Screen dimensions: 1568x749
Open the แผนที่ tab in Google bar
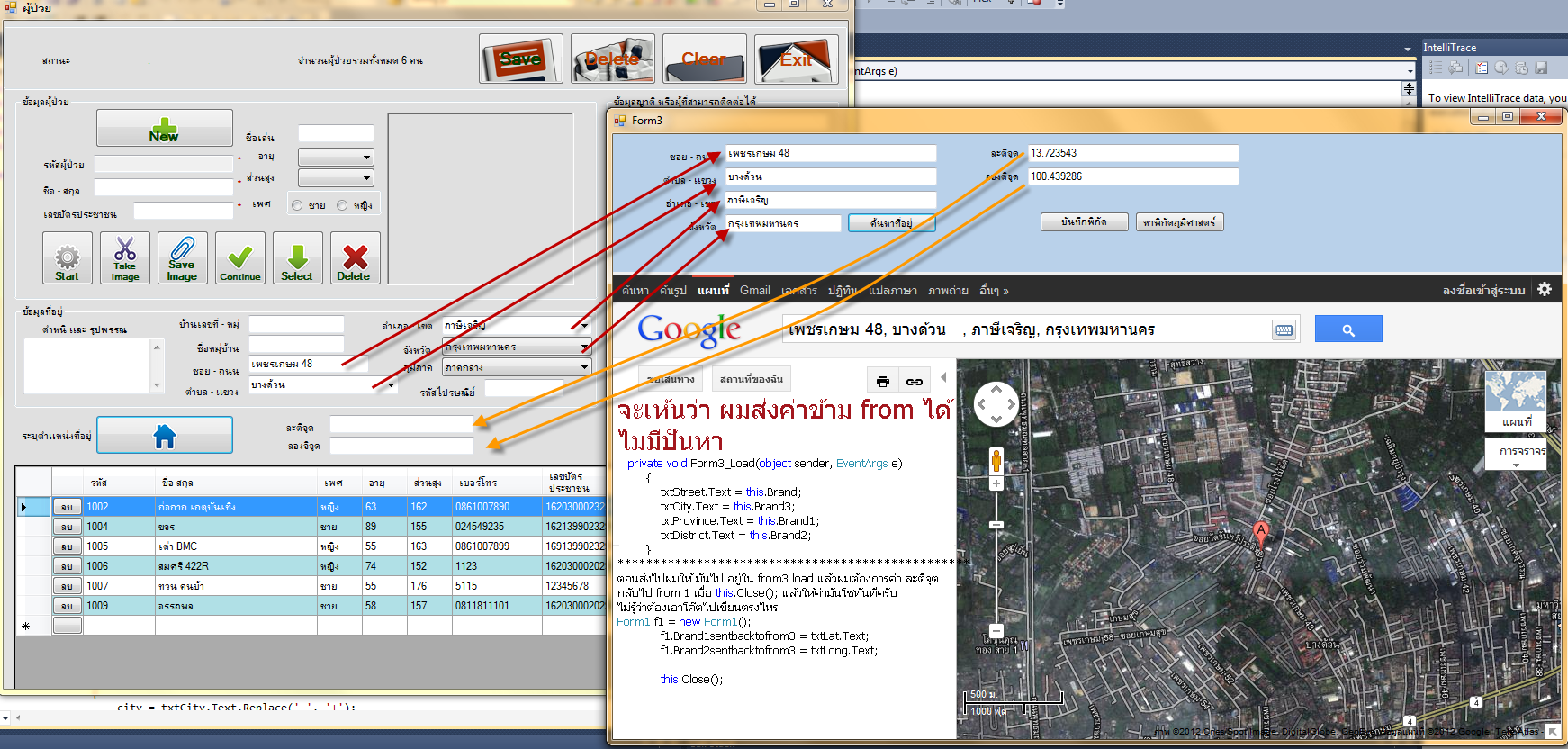coord(713,291)
